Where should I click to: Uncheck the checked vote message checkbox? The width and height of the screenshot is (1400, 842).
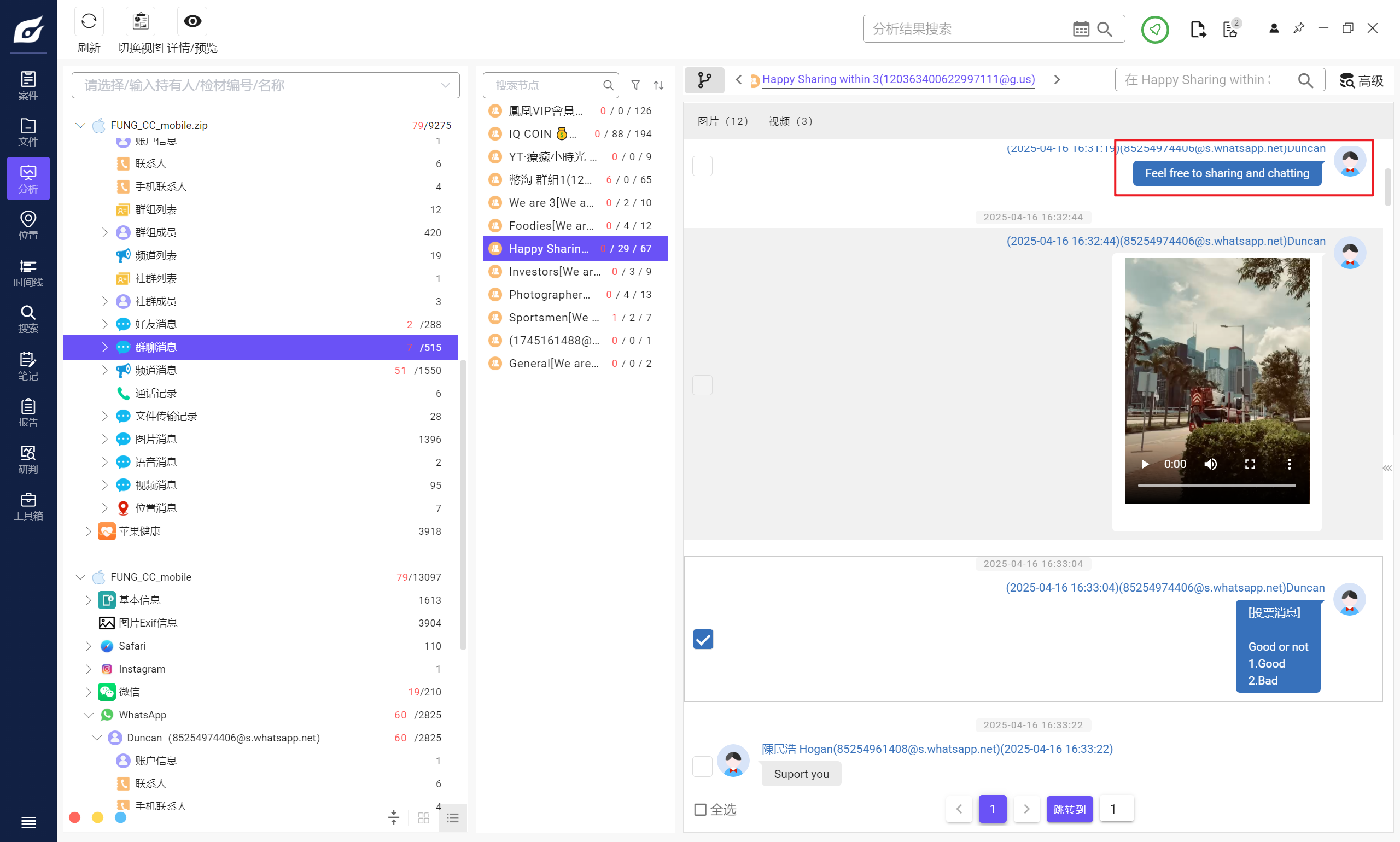(703, 639)
